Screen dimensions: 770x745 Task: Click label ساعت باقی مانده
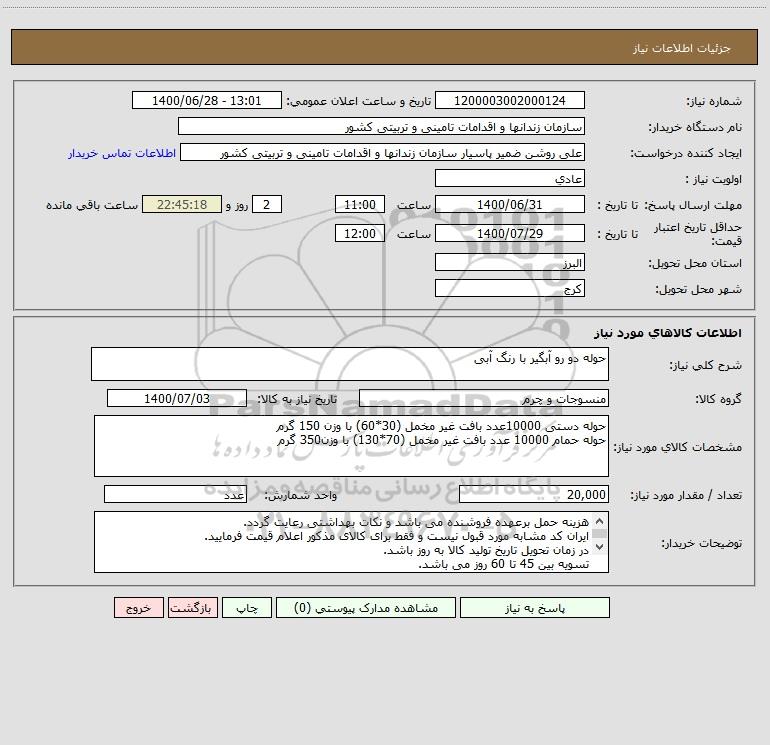click(x=92, y=205)
